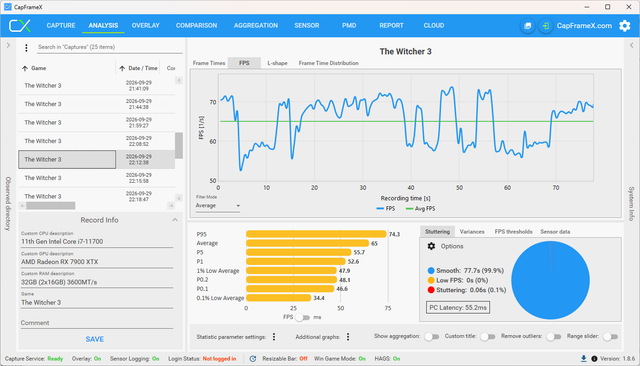Open the settings gear icon
This screenshot has height=366, width=640.
624,26
